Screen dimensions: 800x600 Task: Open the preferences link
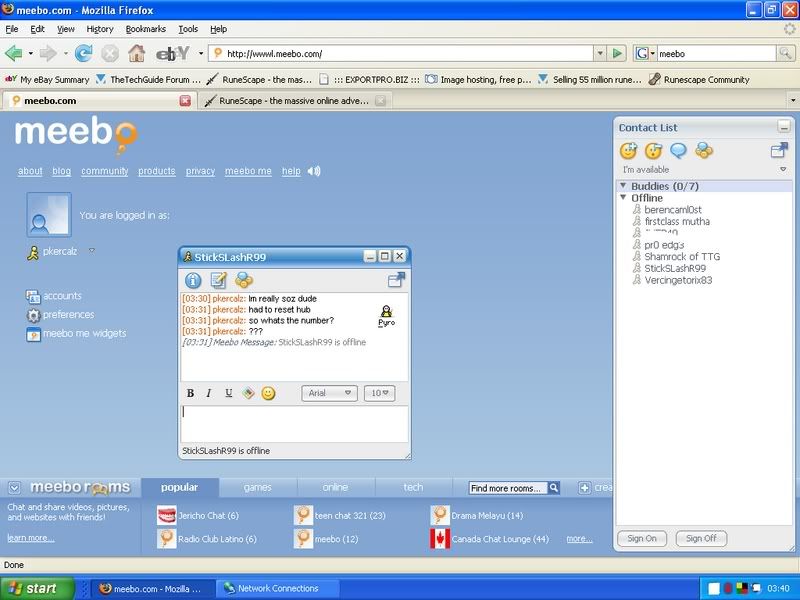pos(68,314)
